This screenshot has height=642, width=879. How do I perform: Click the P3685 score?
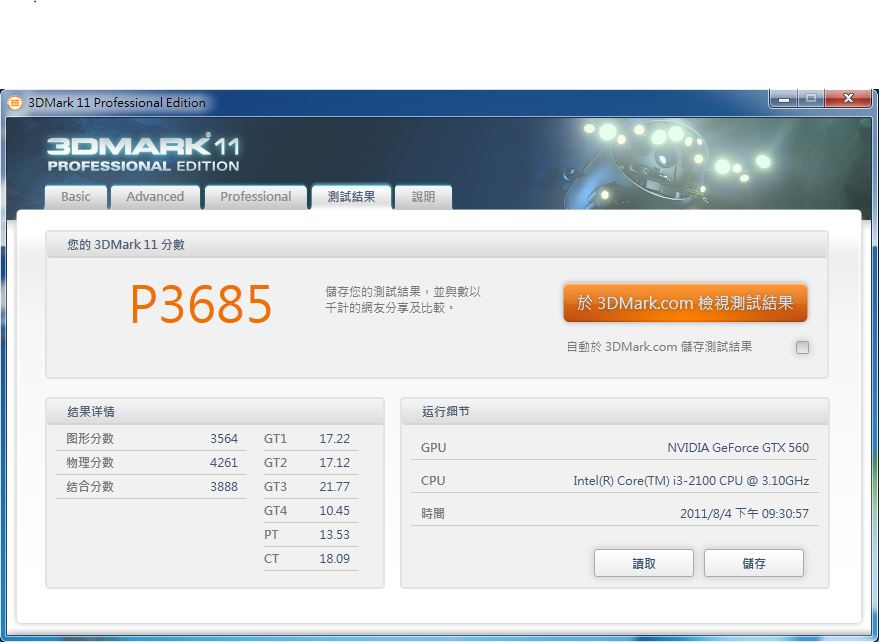(201, 305)
